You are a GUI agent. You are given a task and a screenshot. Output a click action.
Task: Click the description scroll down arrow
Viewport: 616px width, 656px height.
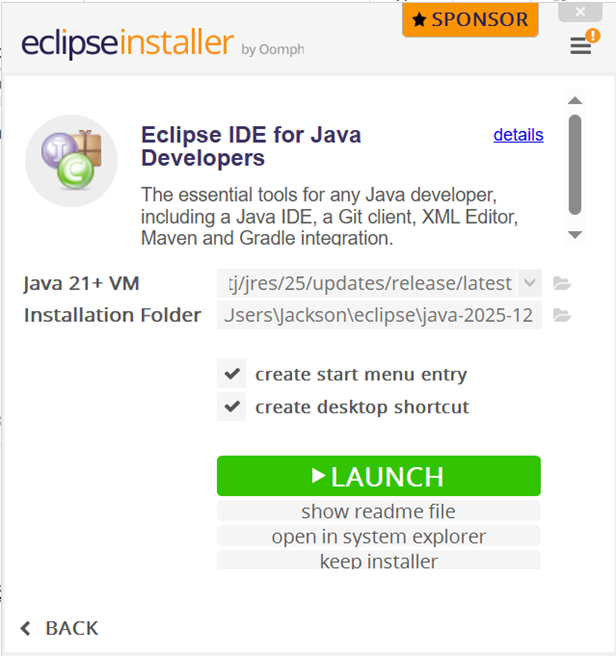coord(575,235)
